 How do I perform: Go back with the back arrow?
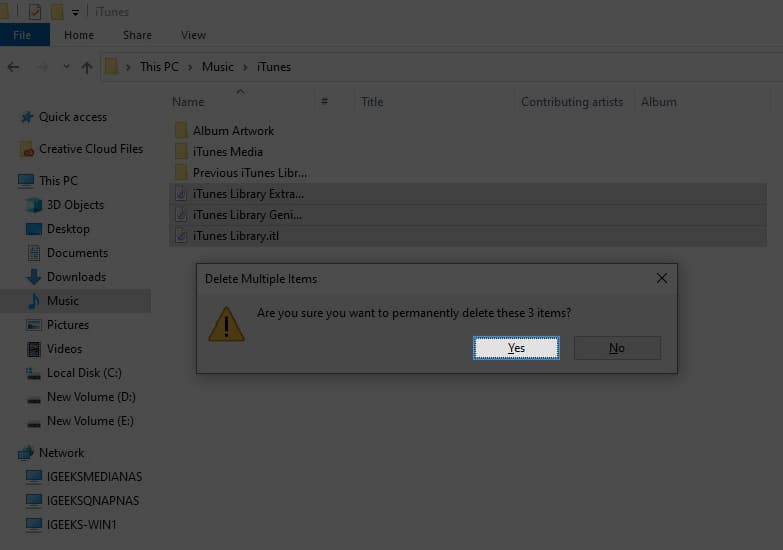[13, 67]
